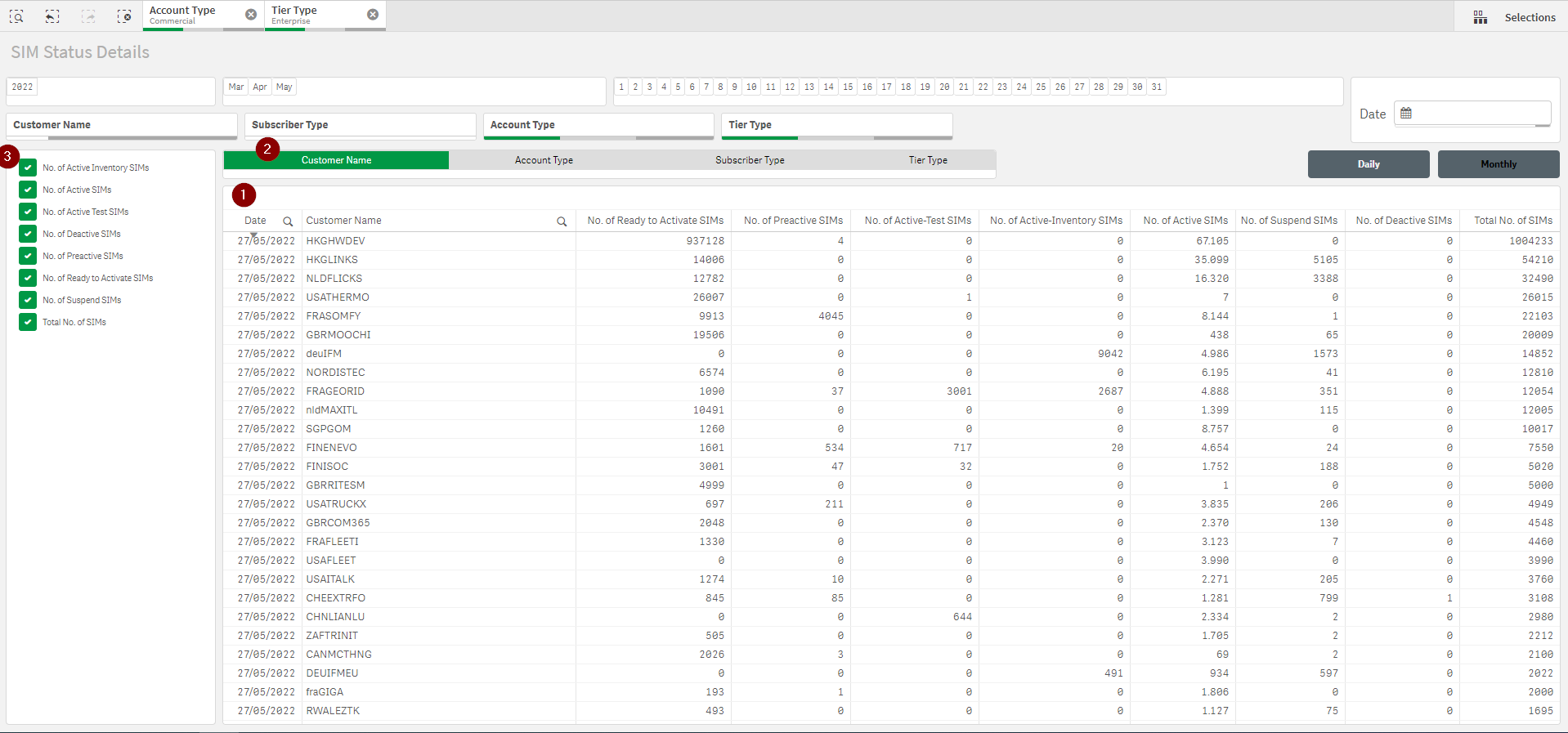Screen dimensions: 1568x733
Task: Open the Tier Type filter dropdown
Action: [840, 125]
